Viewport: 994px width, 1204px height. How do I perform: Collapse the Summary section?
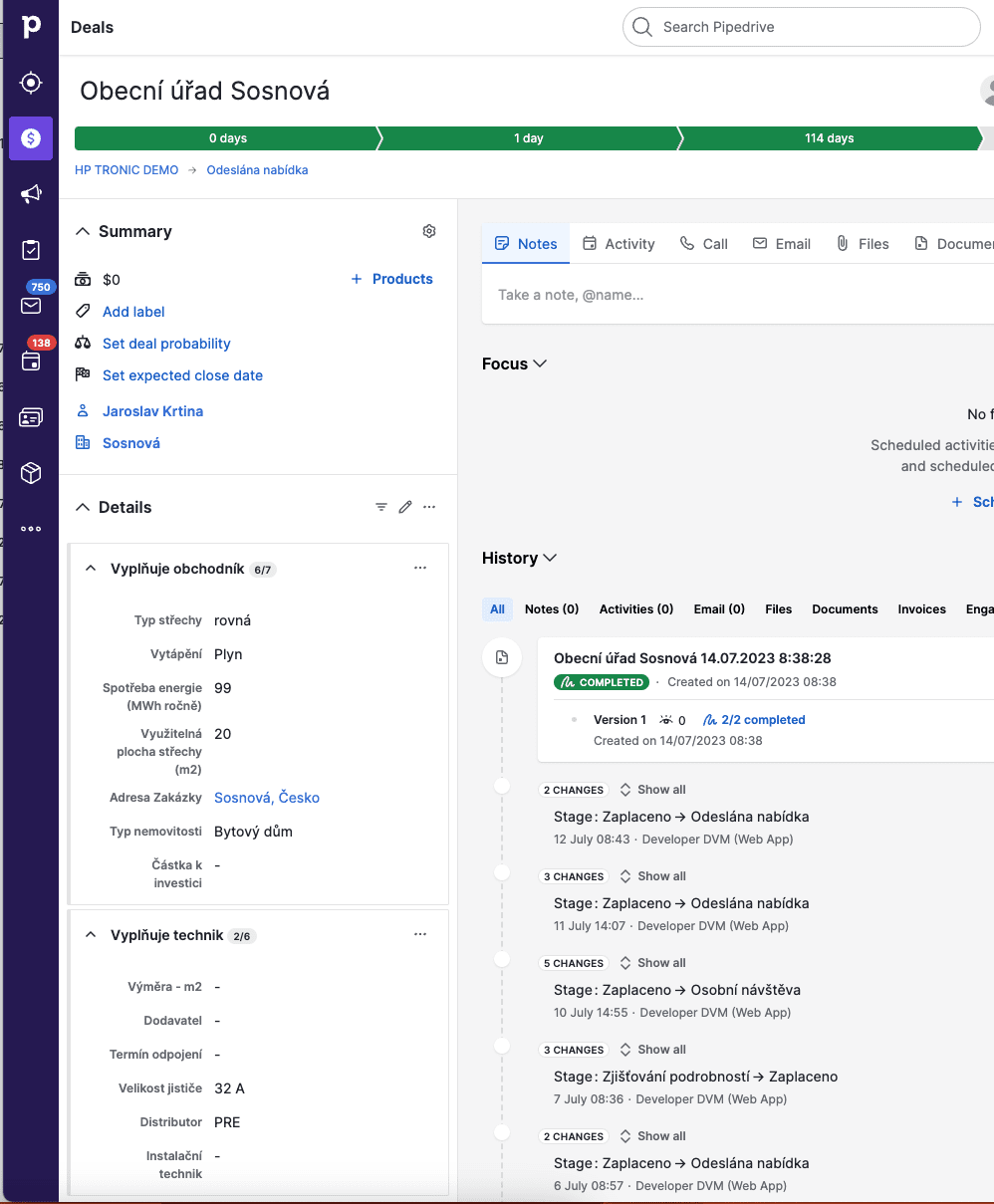coord(83,231)
